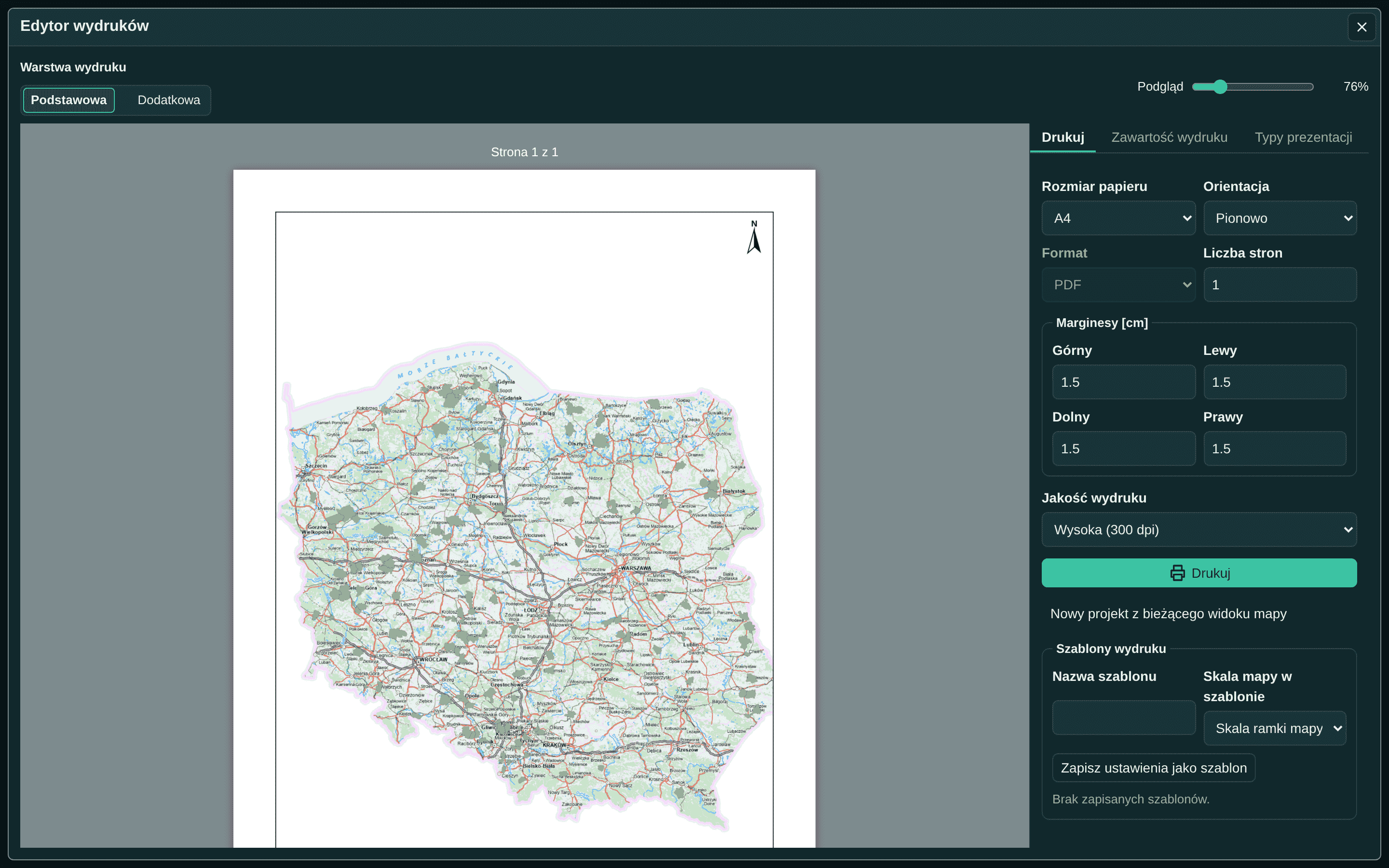This screenshot has width=1389, height=868.
Task: Expand the Skala ramki mapy dropdown
Action: [1274, 729]
